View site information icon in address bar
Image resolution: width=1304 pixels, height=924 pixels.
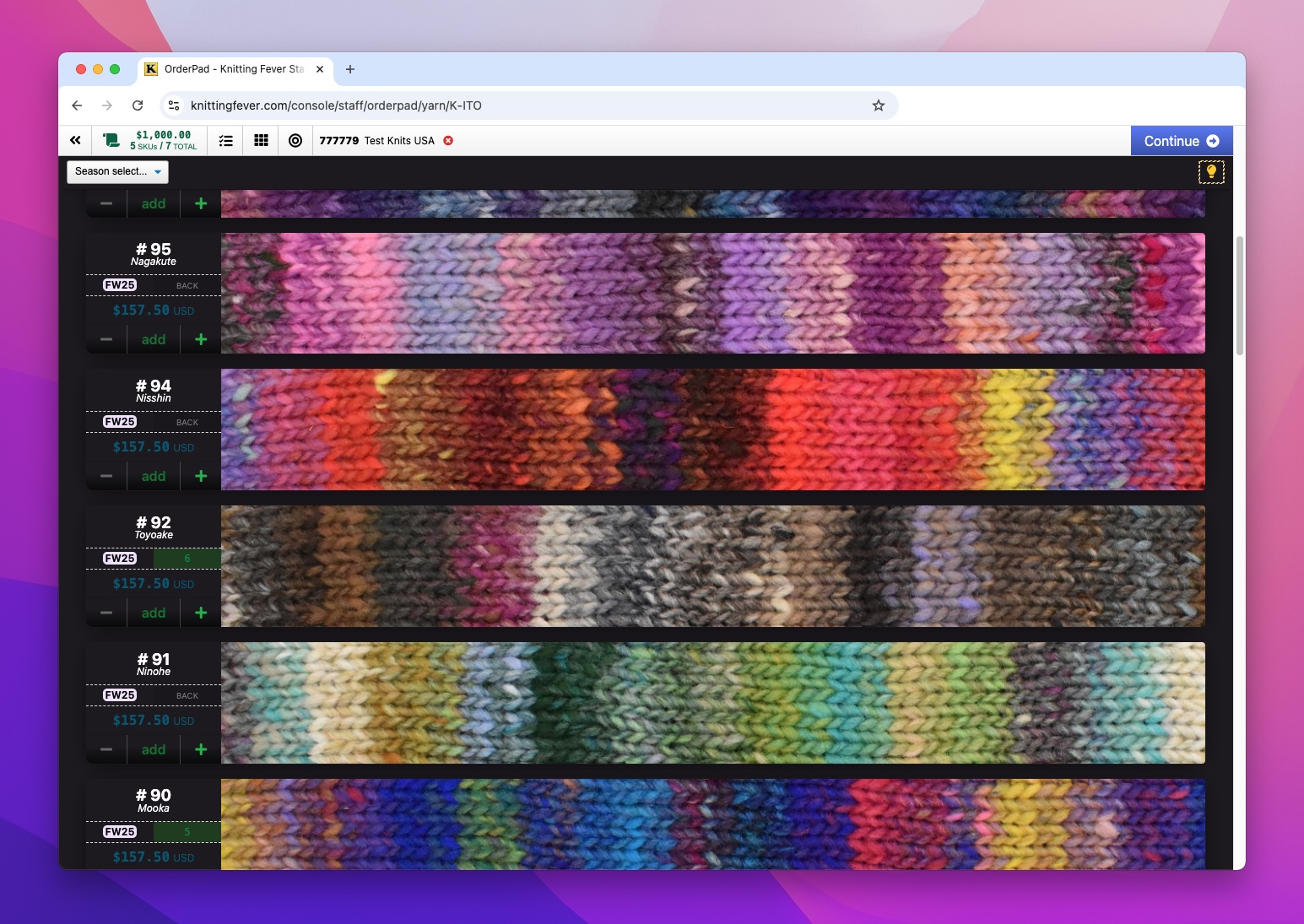[x=174, y=105]
